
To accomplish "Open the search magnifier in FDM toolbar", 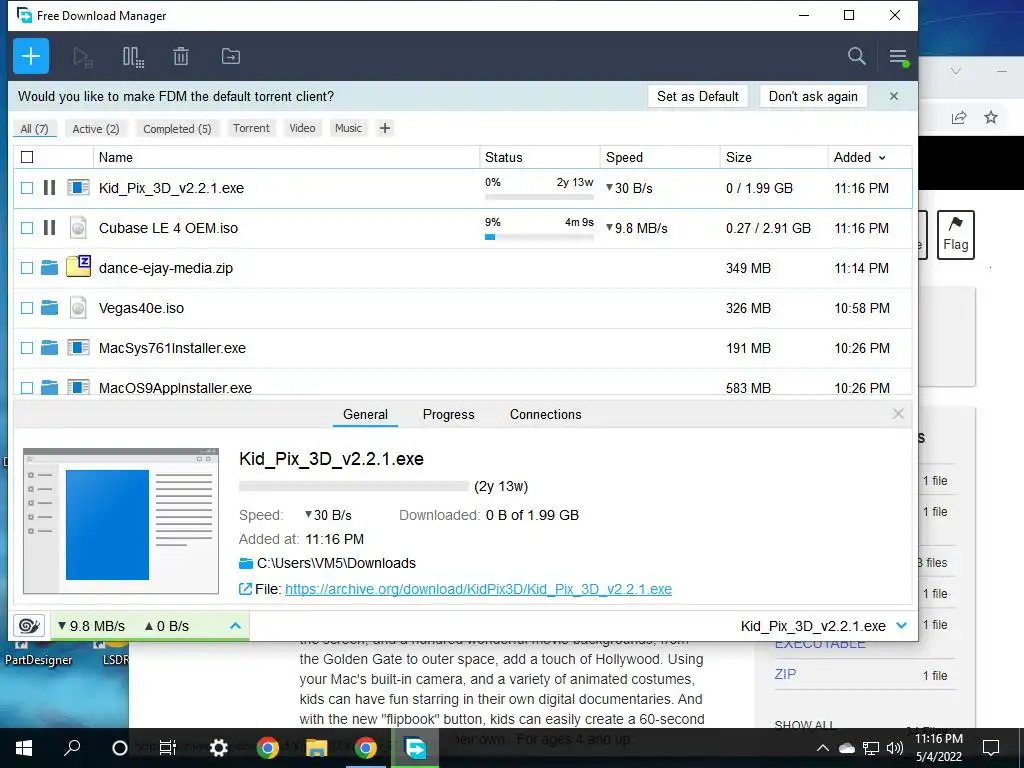I will 856,56.
